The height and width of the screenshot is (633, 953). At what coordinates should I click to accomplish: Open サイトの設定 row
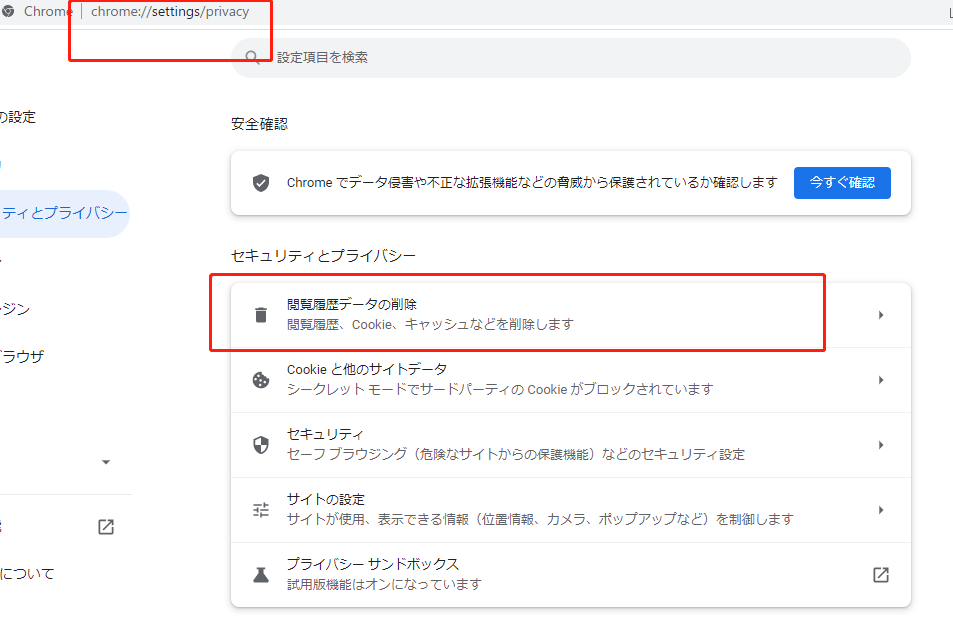click(570, 510)
